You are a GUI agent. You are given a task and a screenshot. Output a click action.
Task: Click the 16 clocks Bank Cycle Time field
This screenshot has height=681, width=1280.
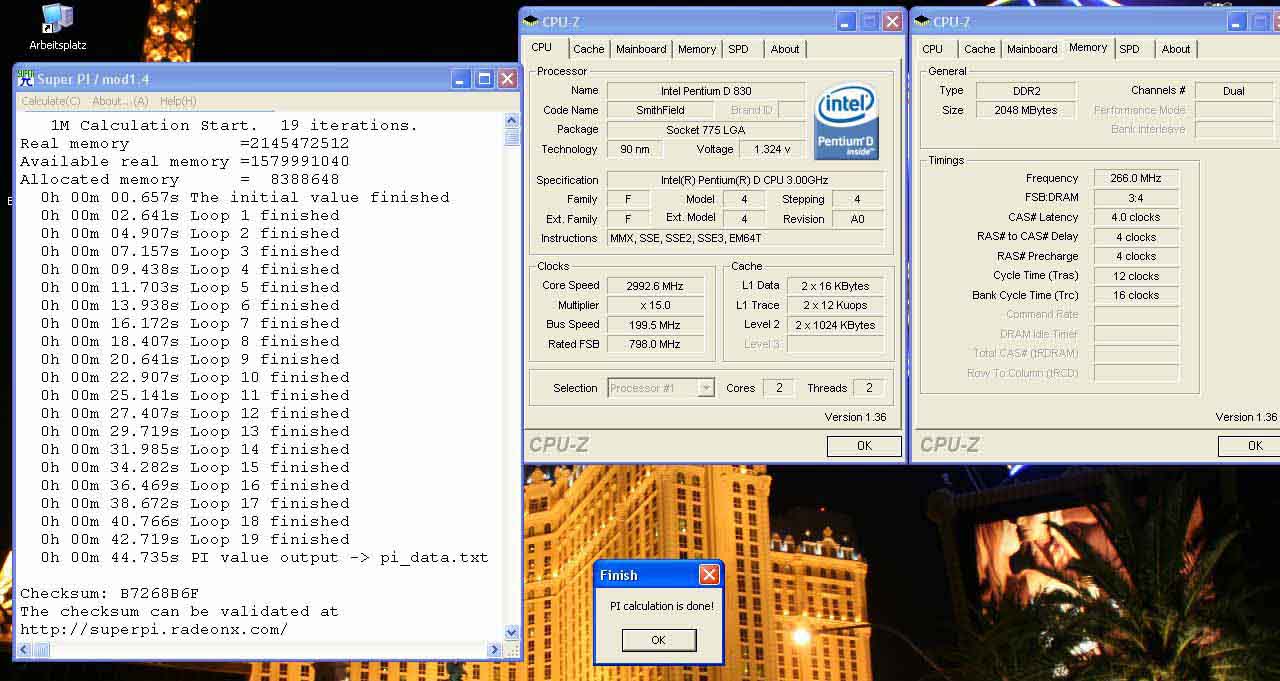(x=1136, y=295)
